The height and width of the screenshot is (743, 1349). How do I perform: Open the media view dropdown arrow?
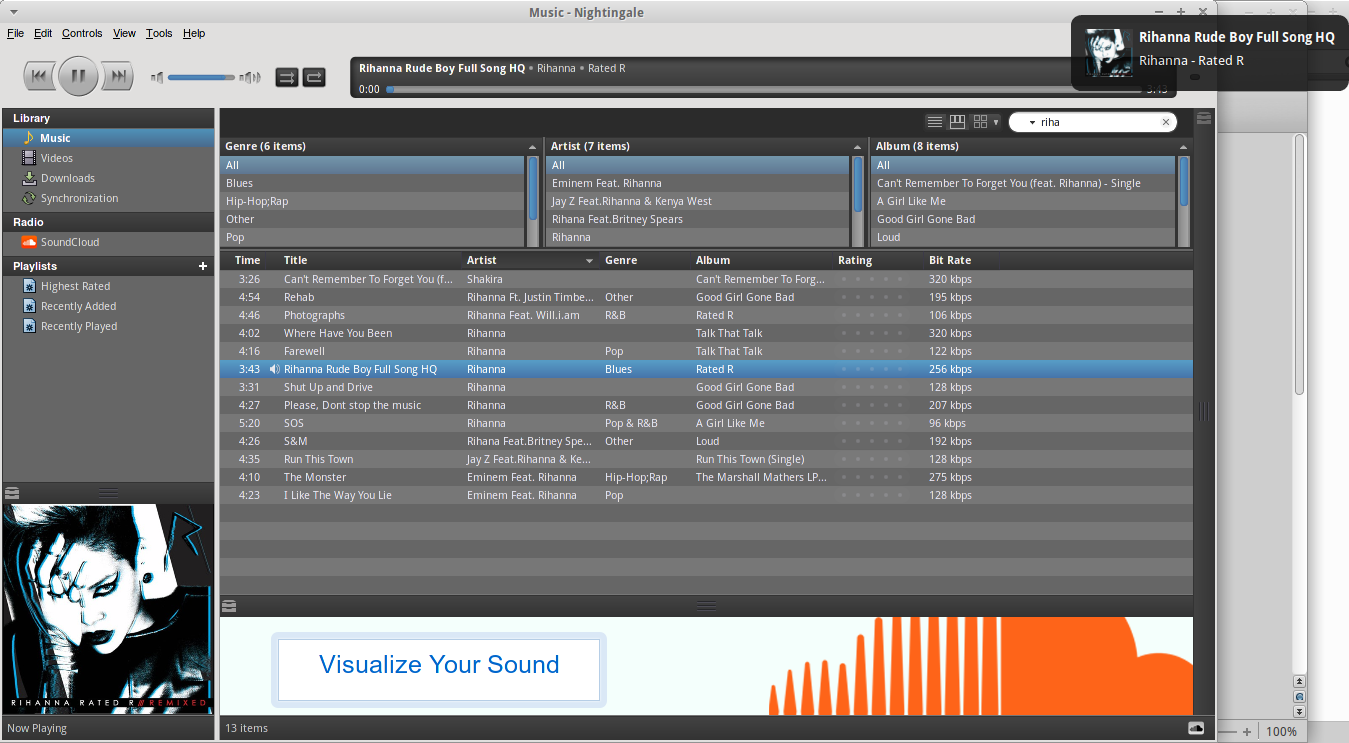click(996, 123)
